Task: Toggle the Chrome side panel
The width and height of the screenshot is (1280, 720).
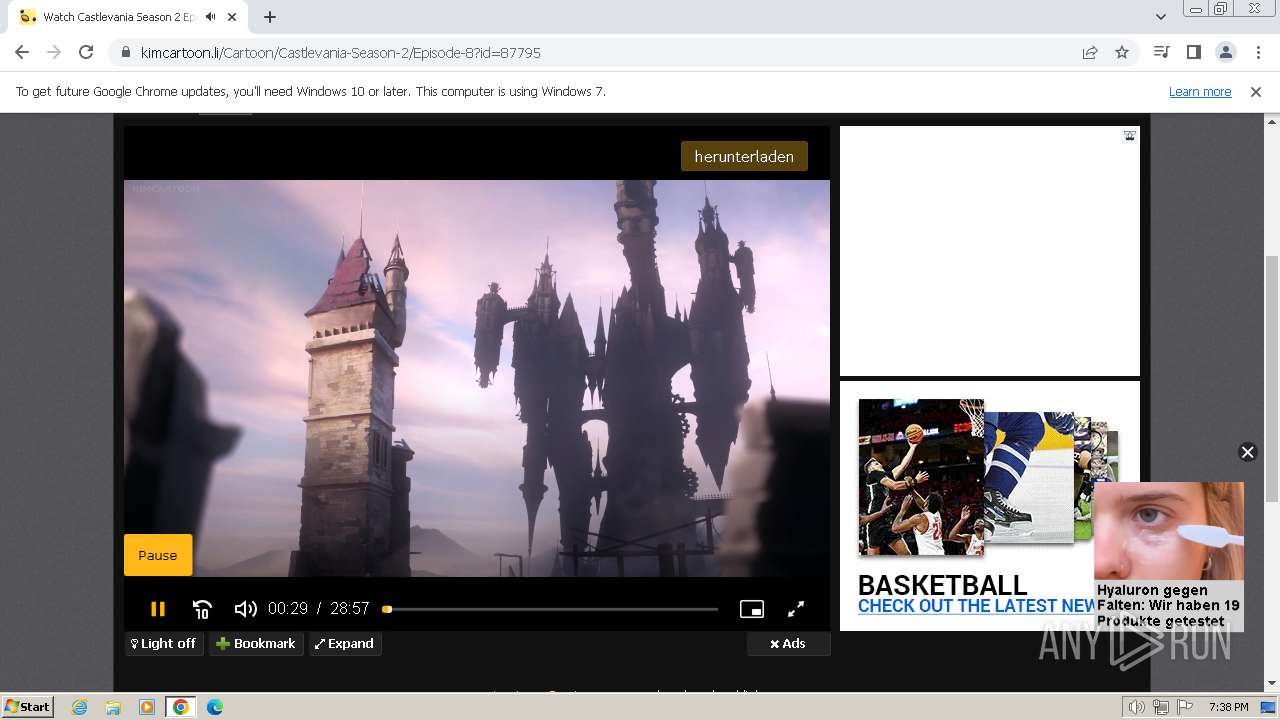Action: pyautogui.click(x=1193, y=52)
